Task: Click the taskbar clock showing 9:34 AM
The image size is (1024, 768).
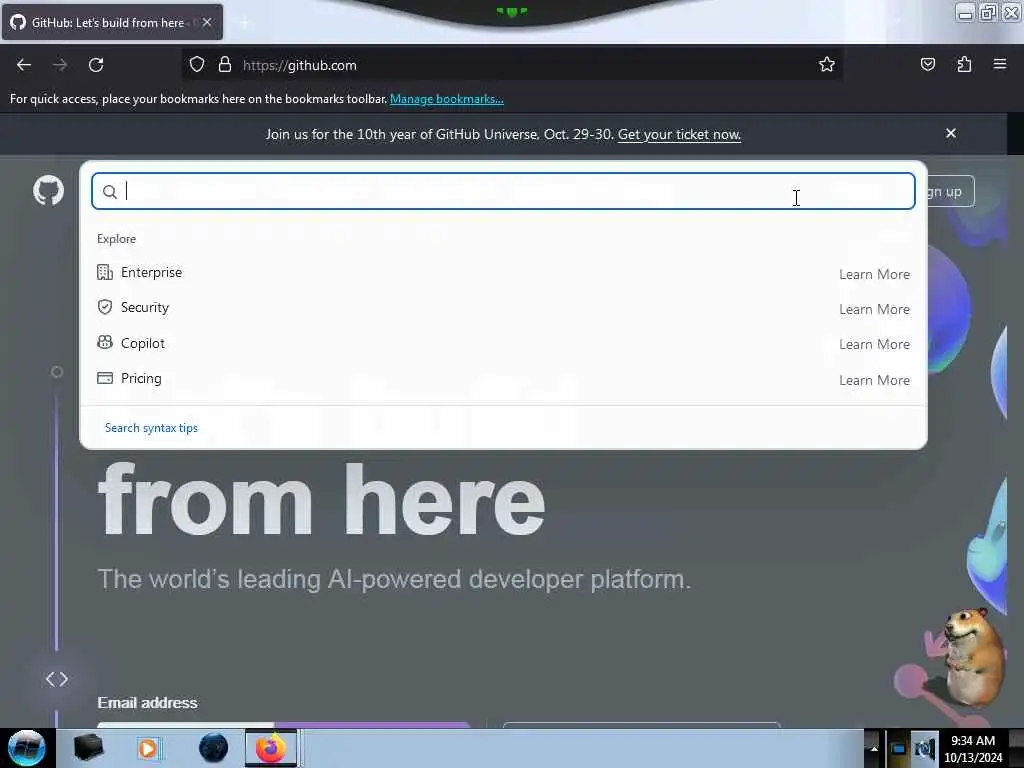Action: [x=973, y=749]
